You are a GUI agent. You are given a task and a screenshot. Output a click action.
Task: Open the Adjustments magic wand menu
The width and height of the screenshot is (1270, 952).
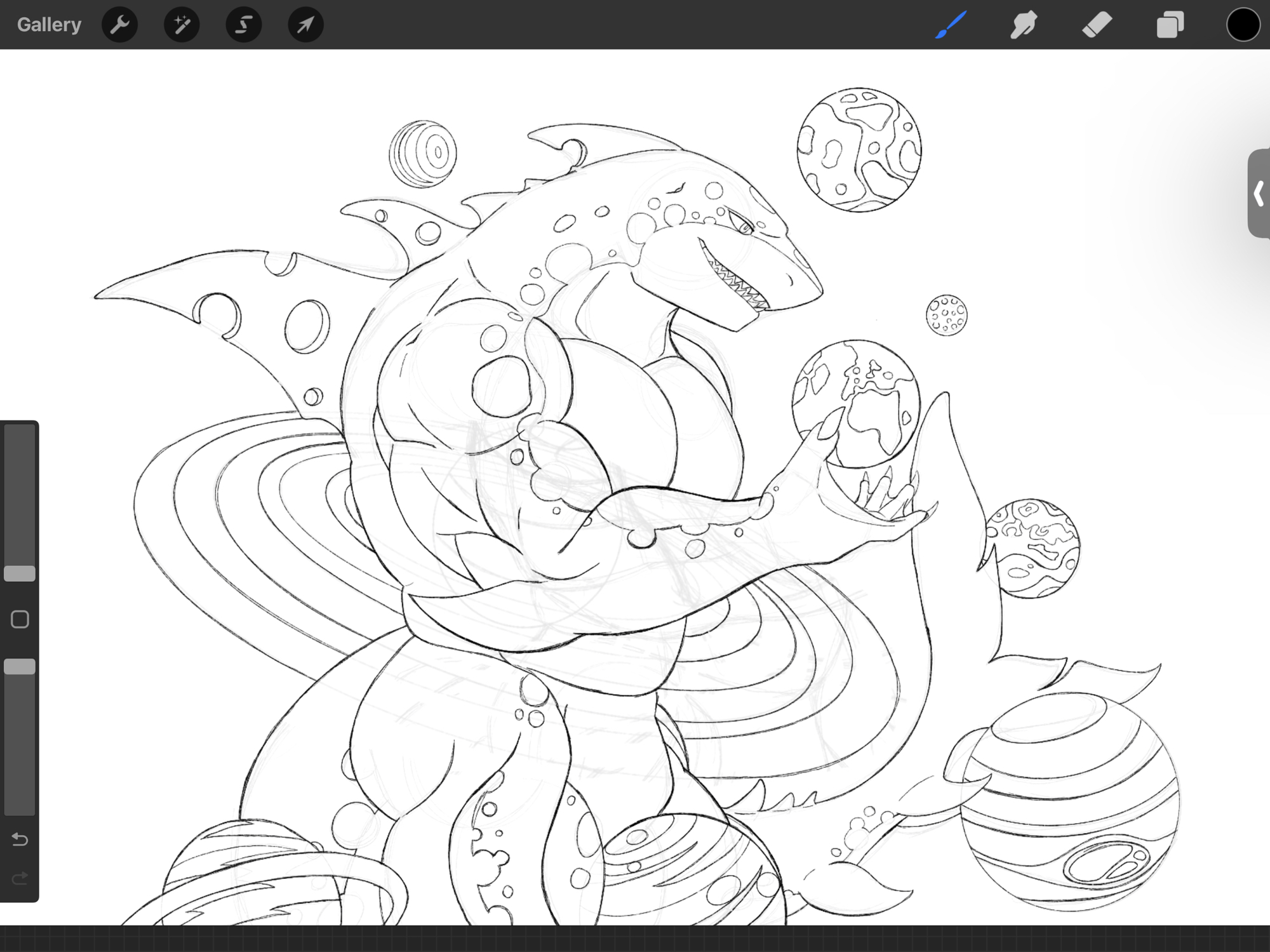pos(182,25)
